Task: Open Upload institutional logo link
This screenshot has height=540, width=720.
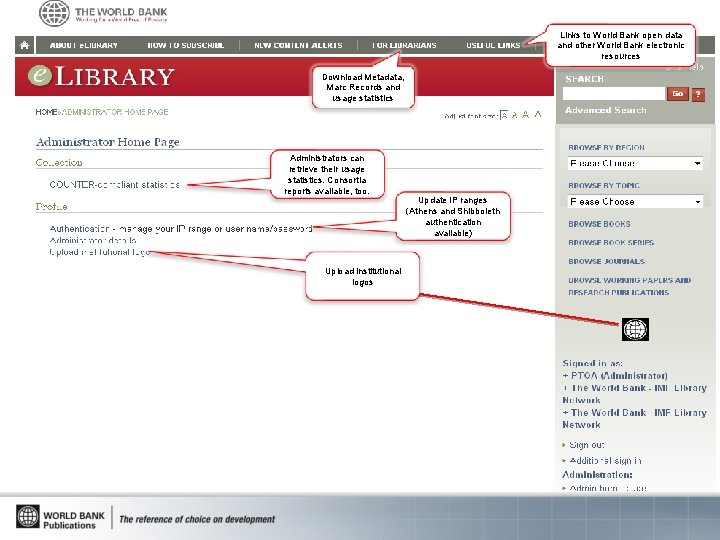Action: click(100, 252)
